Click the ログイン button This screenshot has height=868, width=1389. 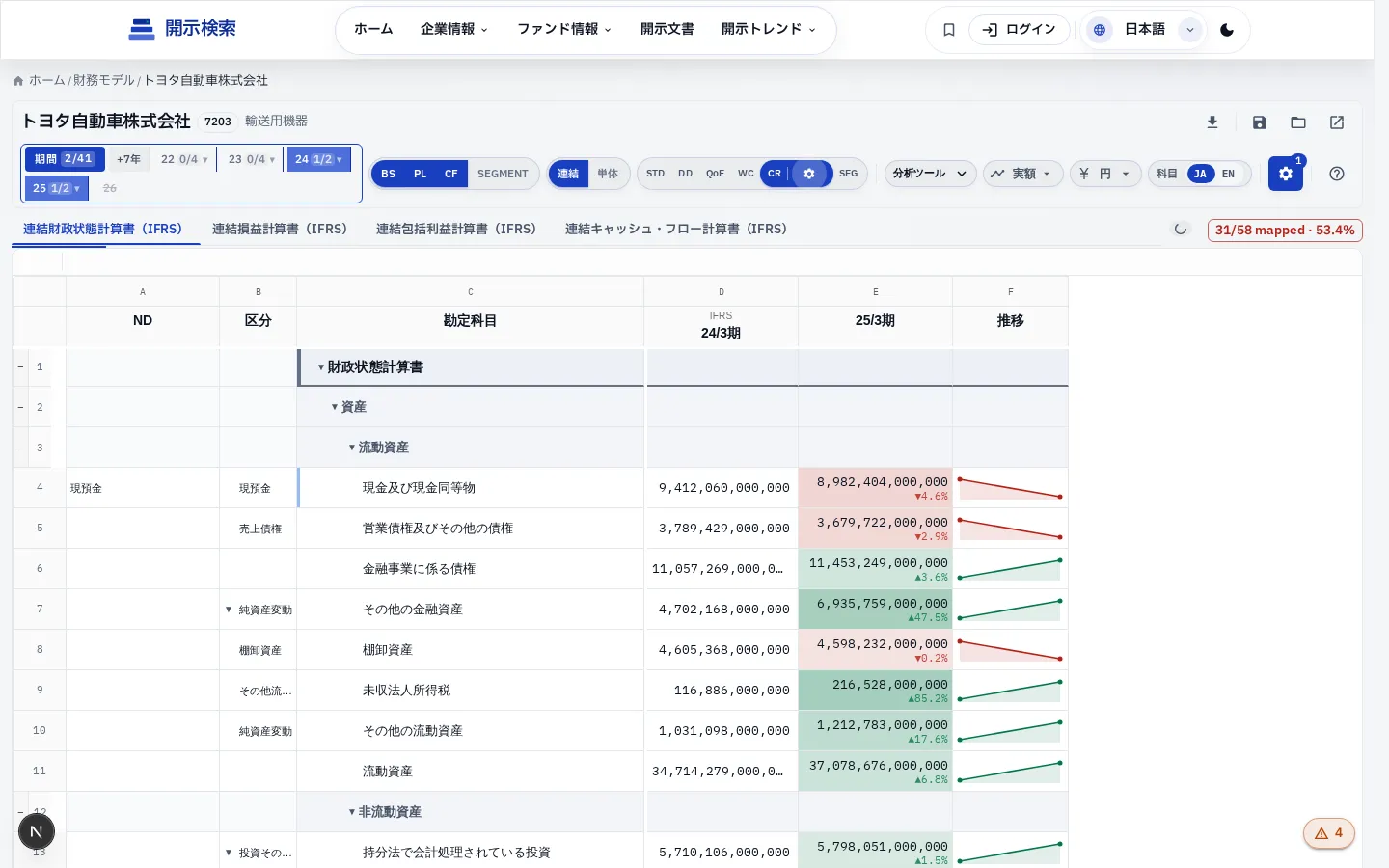click(x=1020, y=30)
